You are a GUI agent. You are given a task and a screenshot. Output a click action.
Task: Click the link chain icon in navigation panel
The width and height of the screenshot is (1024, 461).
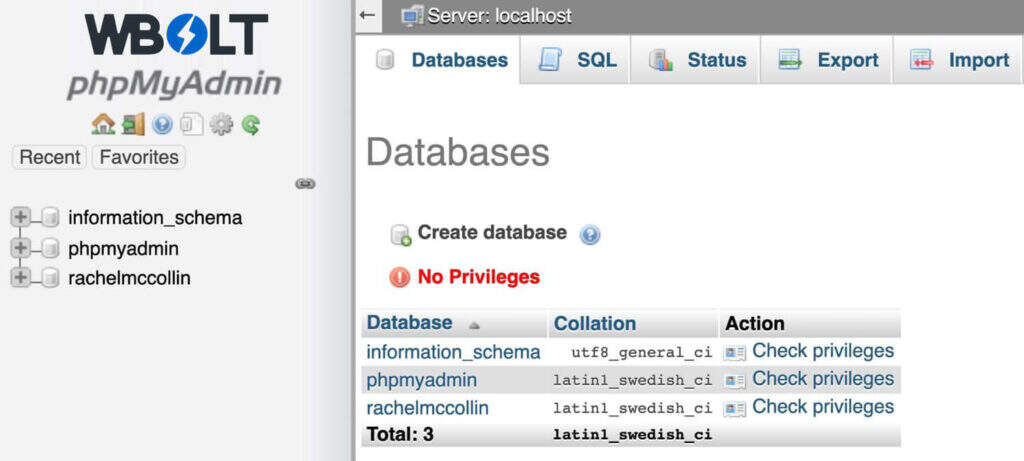pyautogui.click(x=306, y=184)
